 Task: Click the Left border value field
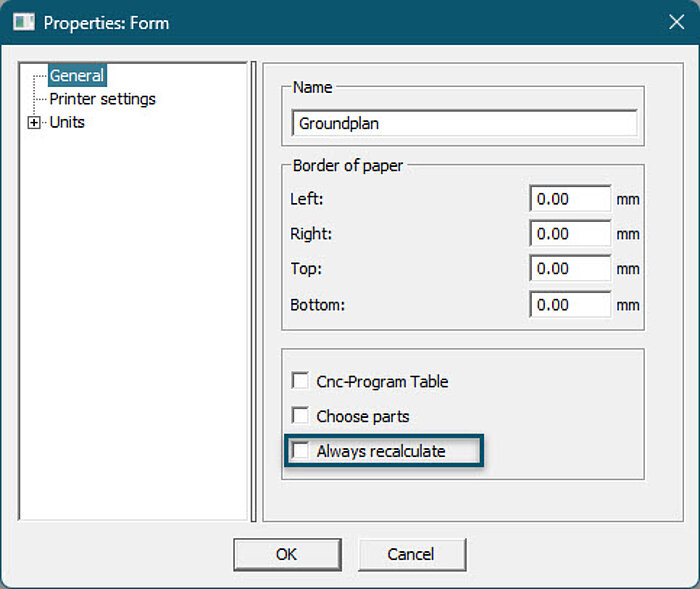(570, 199)
